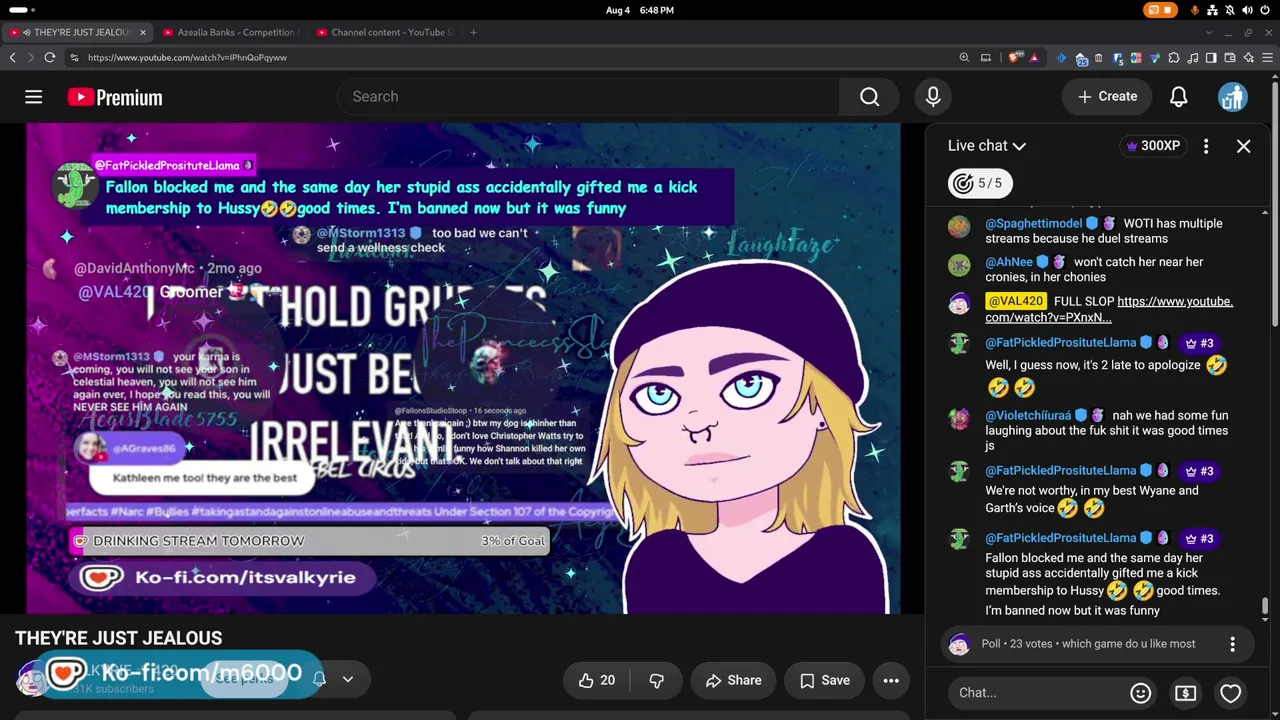Open the account avatar menu
Viewport: 1280px width, 720px height.
1232,97
